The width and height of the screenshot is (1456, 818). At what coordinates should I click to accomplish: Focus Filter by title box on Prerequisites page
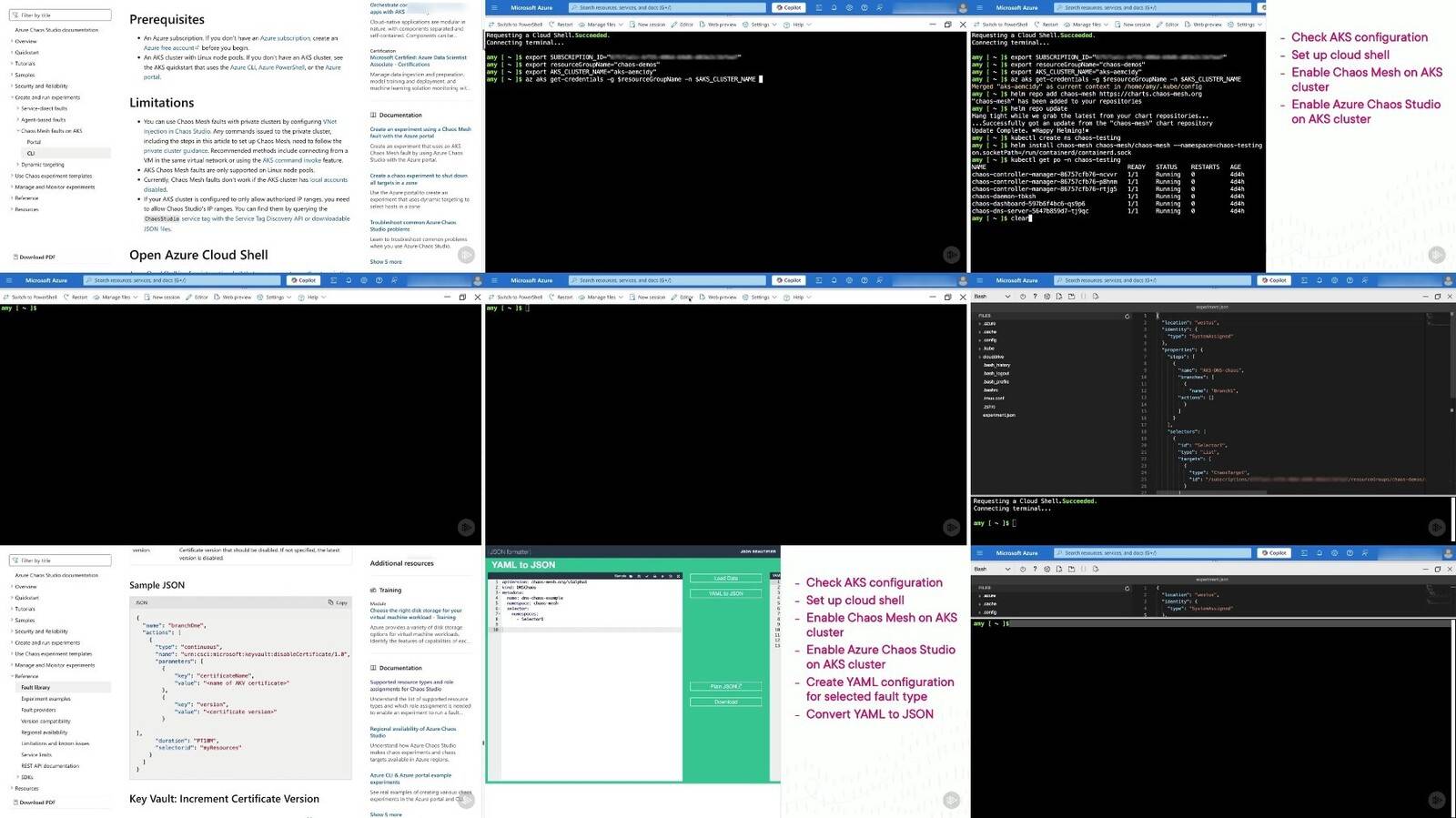[x=60, y=15]
